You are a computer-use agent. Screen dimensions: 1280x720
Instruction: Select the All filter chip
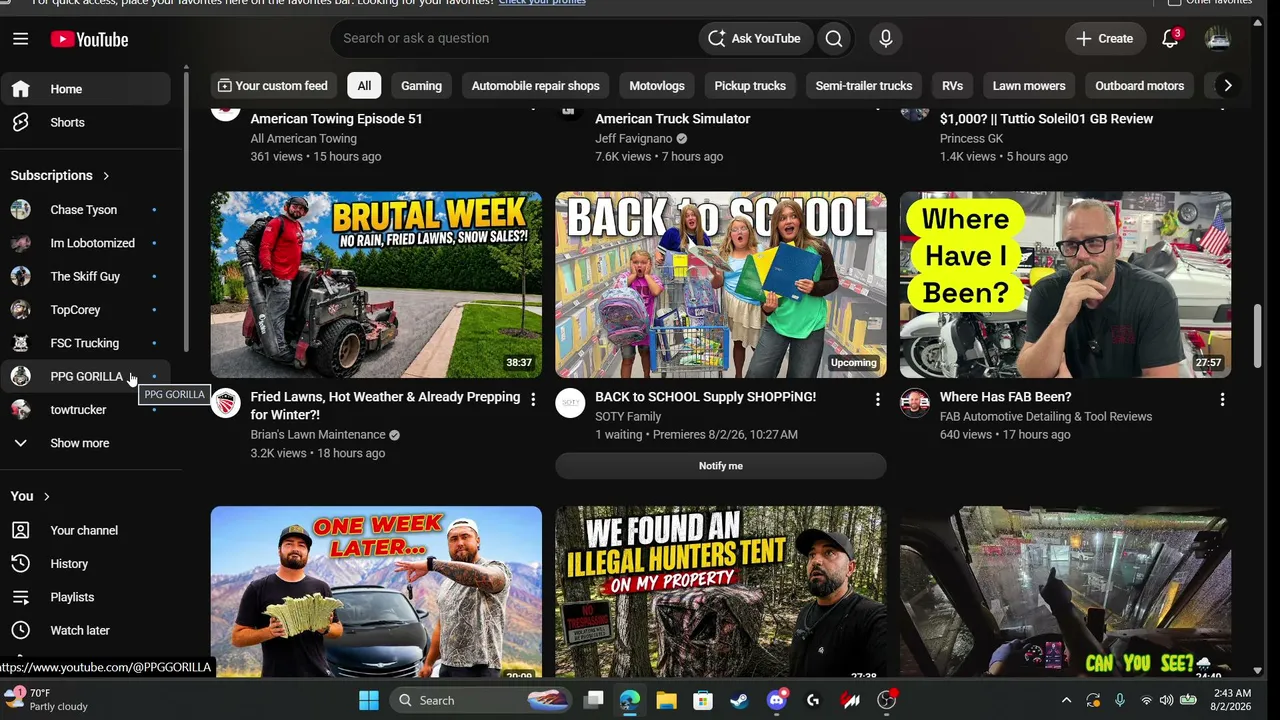pos(364,86)
